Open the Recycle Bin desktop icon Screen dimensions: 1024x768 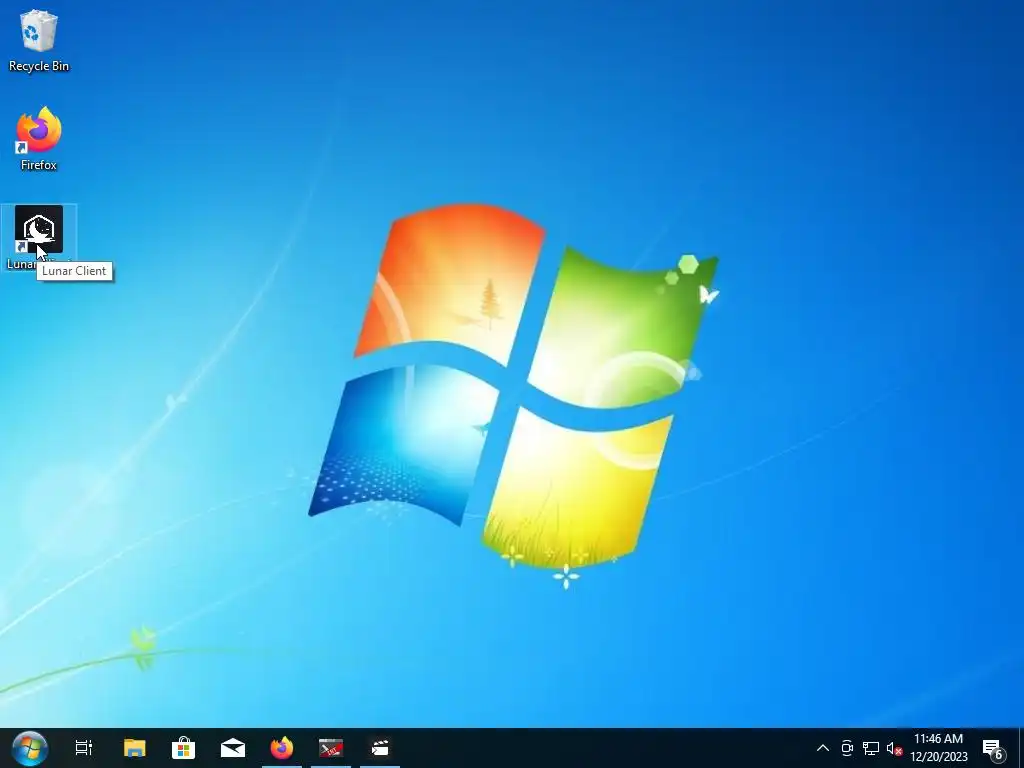(39, 40)
